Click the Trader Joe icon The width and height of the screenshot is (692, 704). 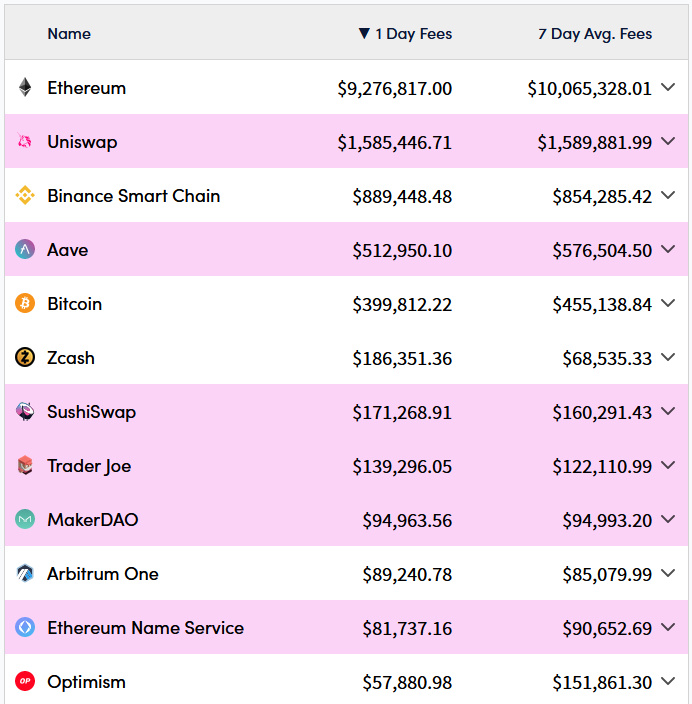(25, 466)
